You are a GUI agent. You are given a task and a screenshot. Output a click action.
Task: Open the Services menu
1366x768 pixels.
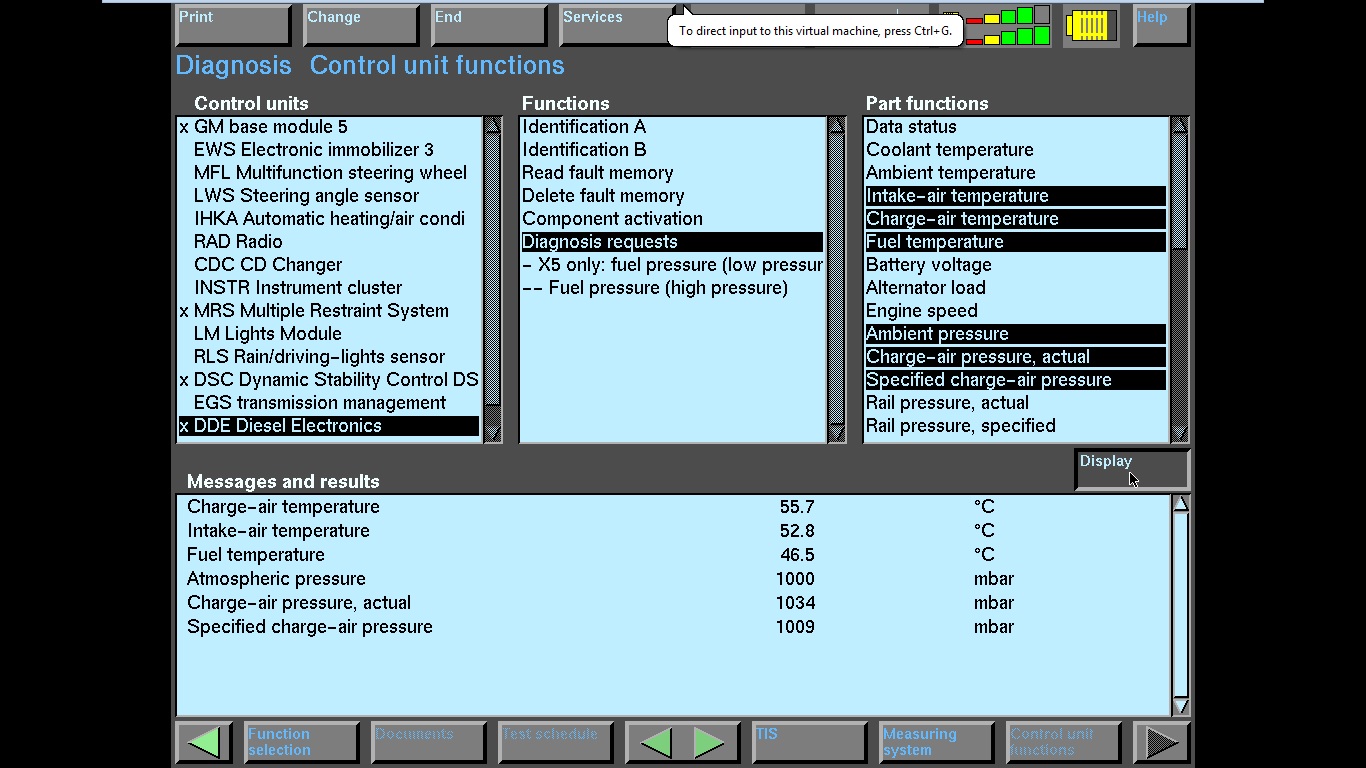coord(616,26)
